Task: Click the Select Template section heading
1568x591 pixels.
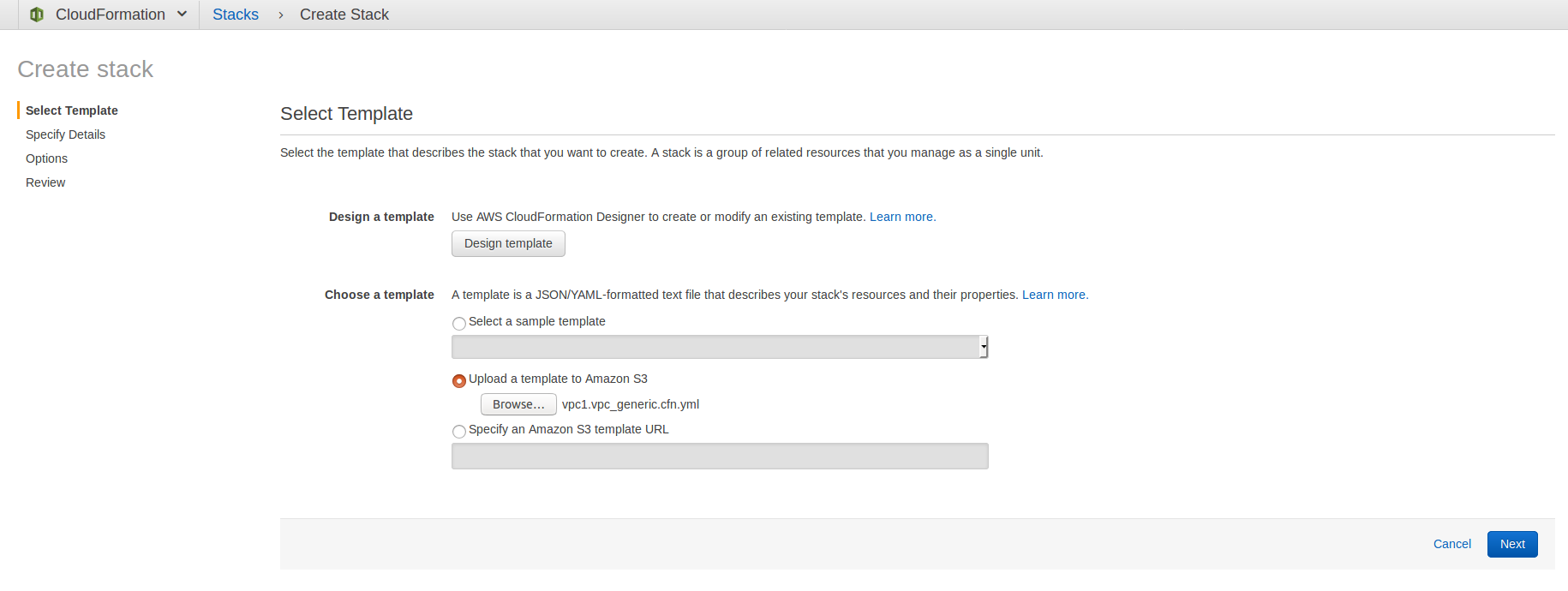Action: click(x=346, y=114)
